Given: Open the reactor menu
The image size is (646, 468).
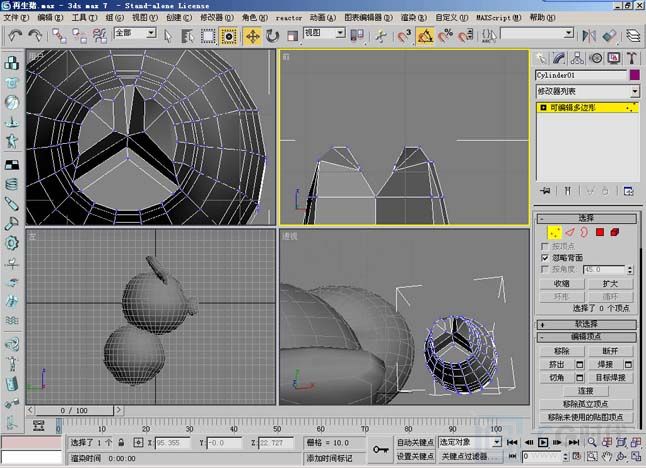Looking at the screenshot, I should [x=289, y=18].
